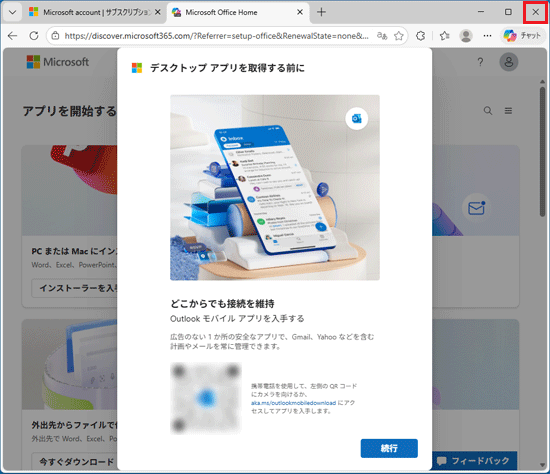Open the browser profile icon
Viewport: 550px width, 474px height.
coord(466,35)
